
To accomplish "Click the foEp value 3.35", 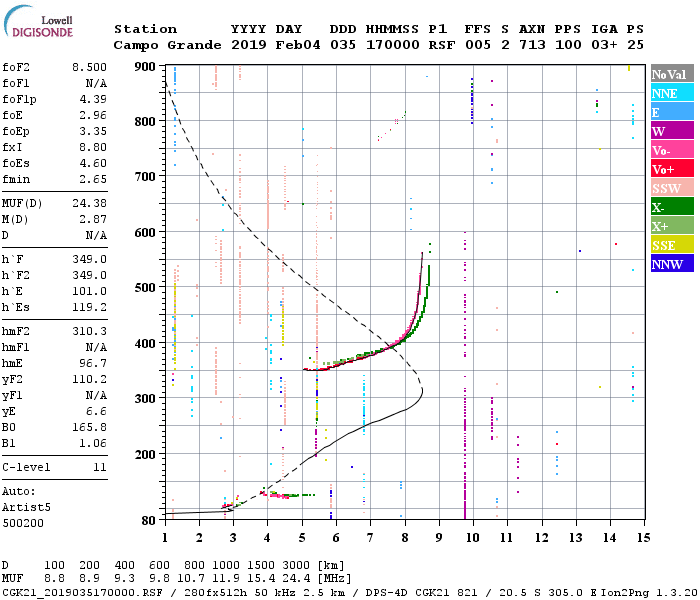I will point(93,131).
